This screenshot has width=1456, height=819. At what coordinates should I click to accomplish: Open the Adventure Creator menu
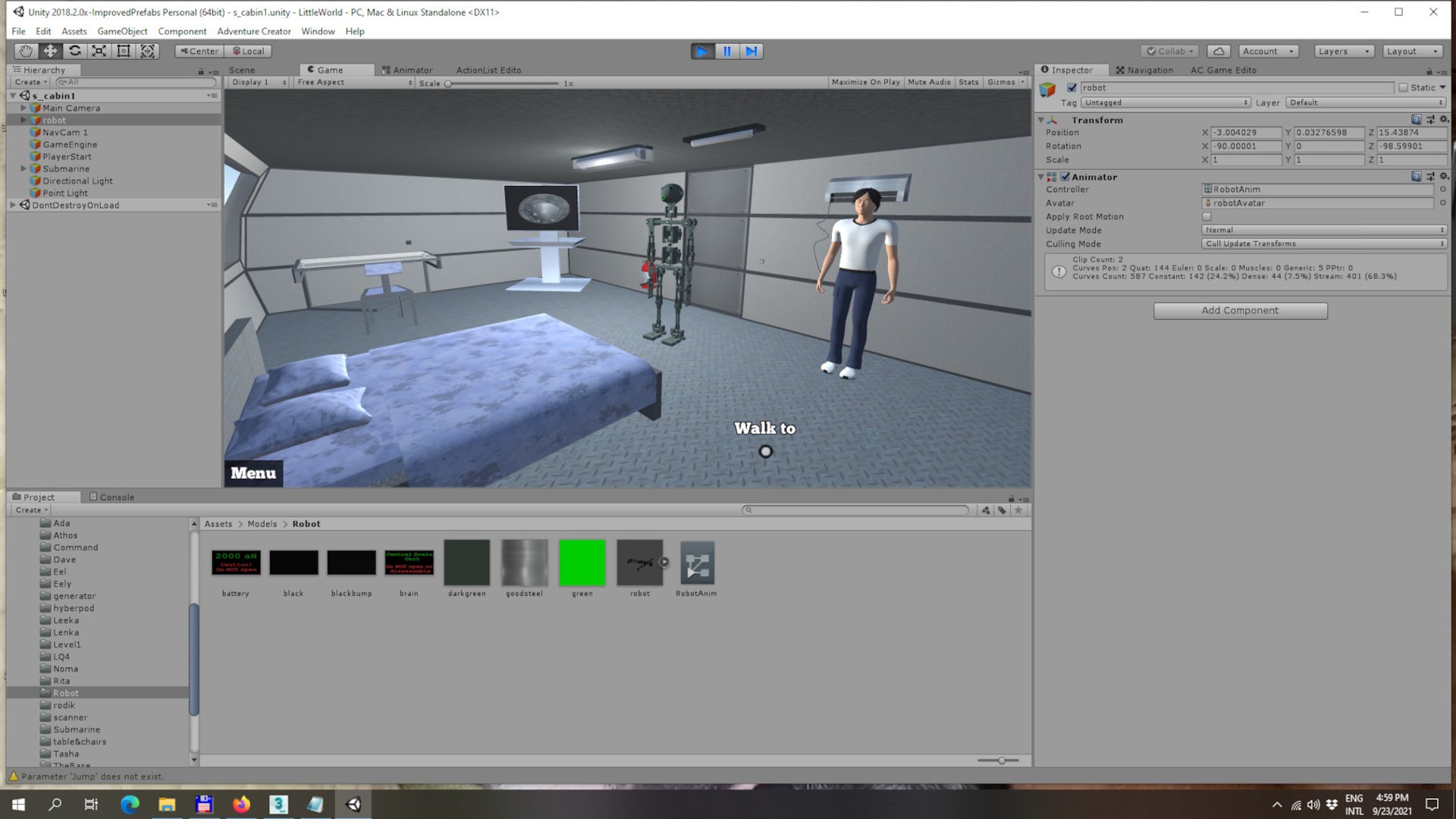[x=253, y=31]
